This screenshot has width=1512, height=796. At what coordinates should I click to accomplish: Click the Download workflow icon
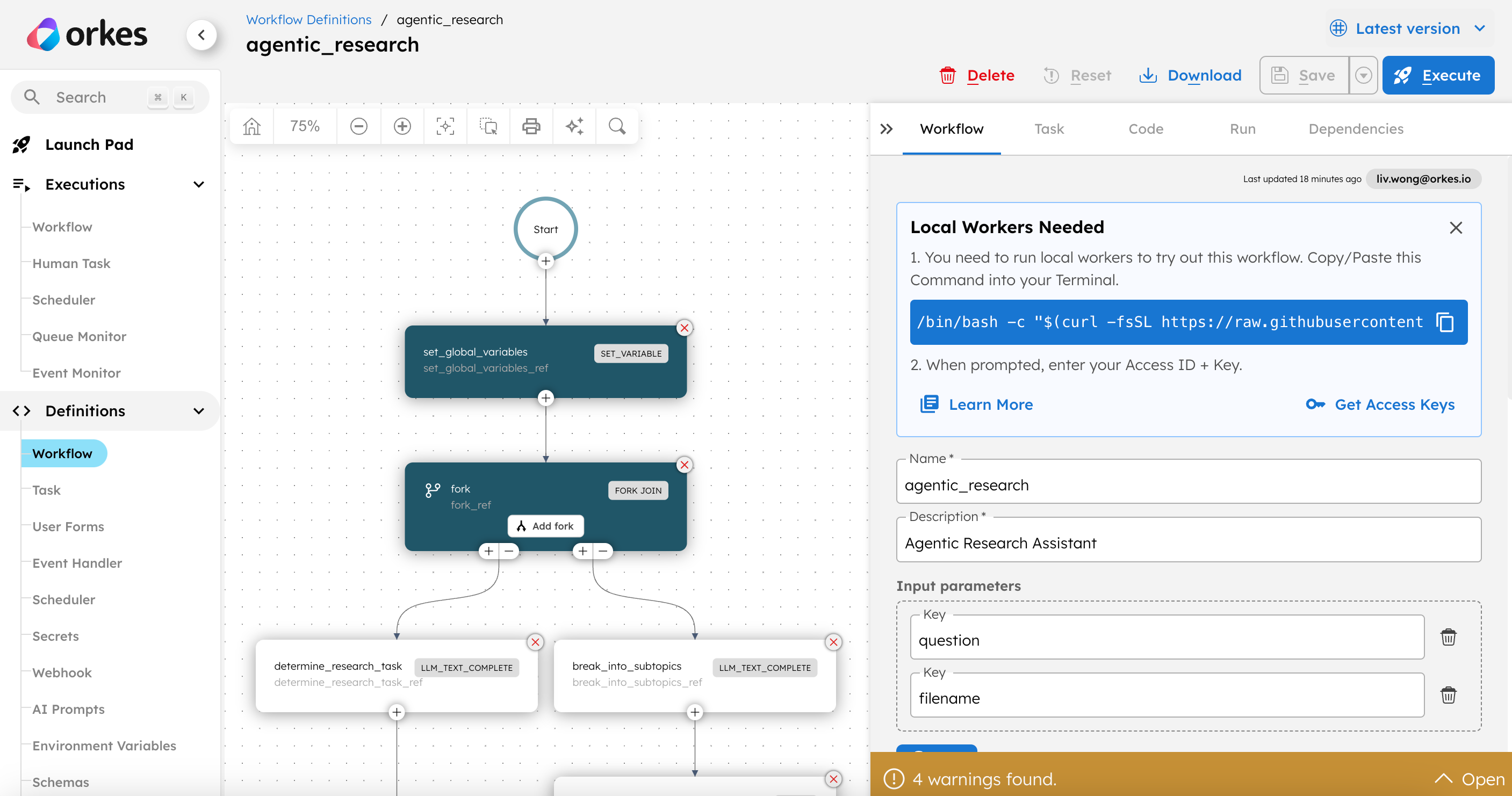(x=1148, y=75)
